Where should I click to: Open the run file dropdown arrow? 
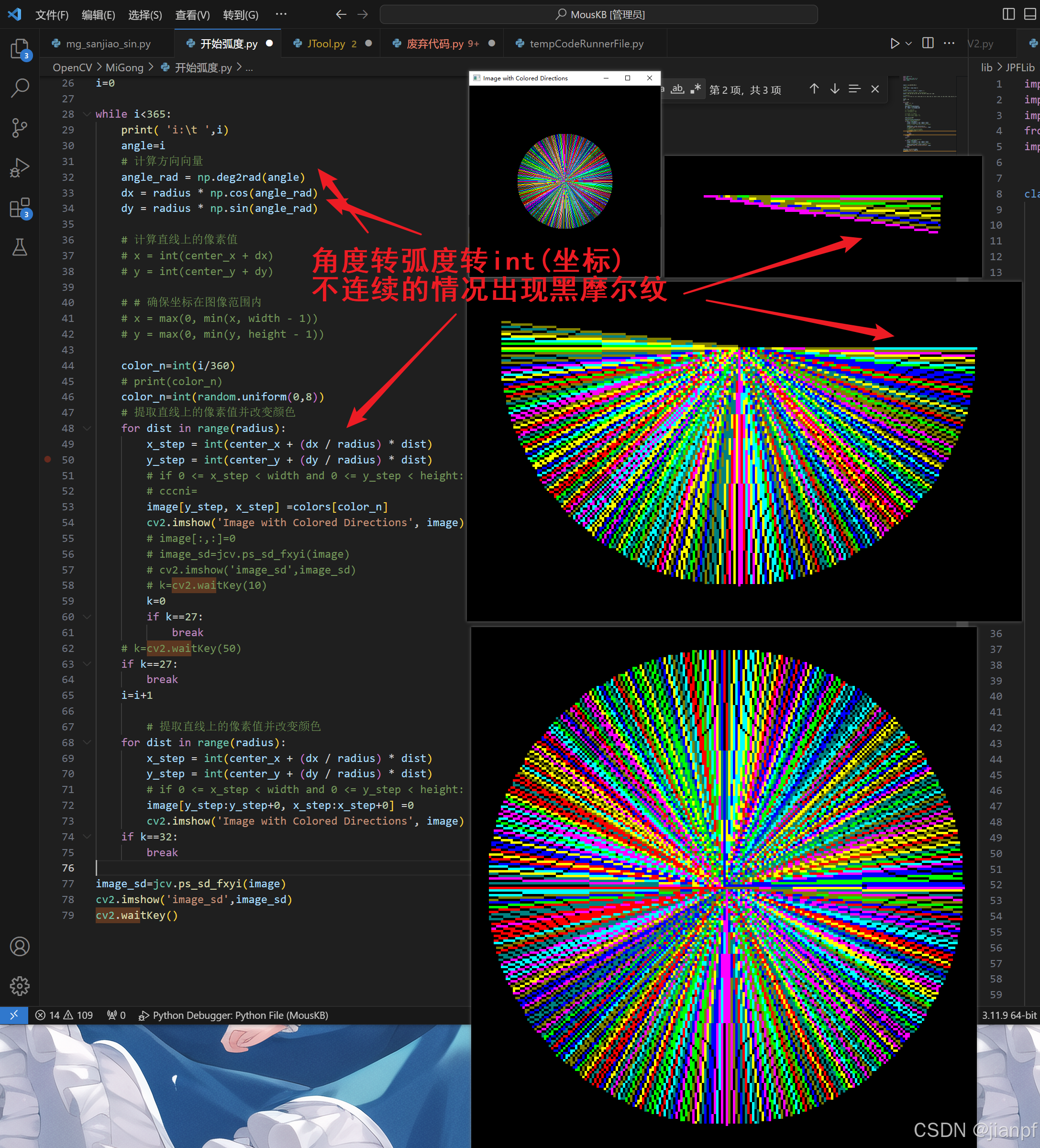pyautogui.click(x=909, y=44)
